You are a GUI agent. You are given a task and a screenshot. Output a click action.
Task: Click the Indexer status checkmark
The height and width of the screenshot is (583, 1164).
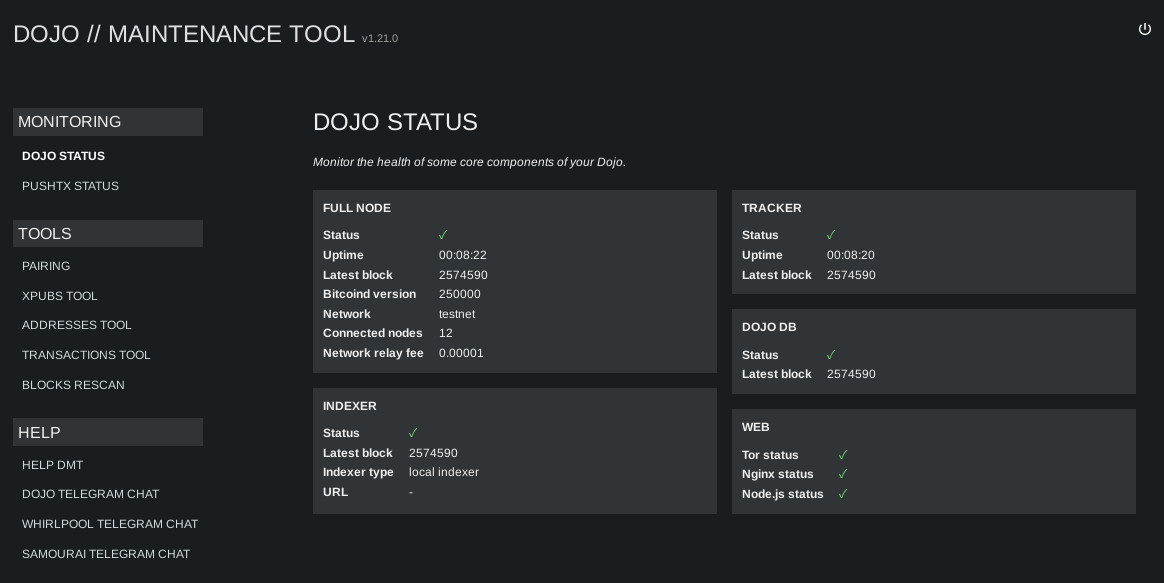tap(413, 432)
